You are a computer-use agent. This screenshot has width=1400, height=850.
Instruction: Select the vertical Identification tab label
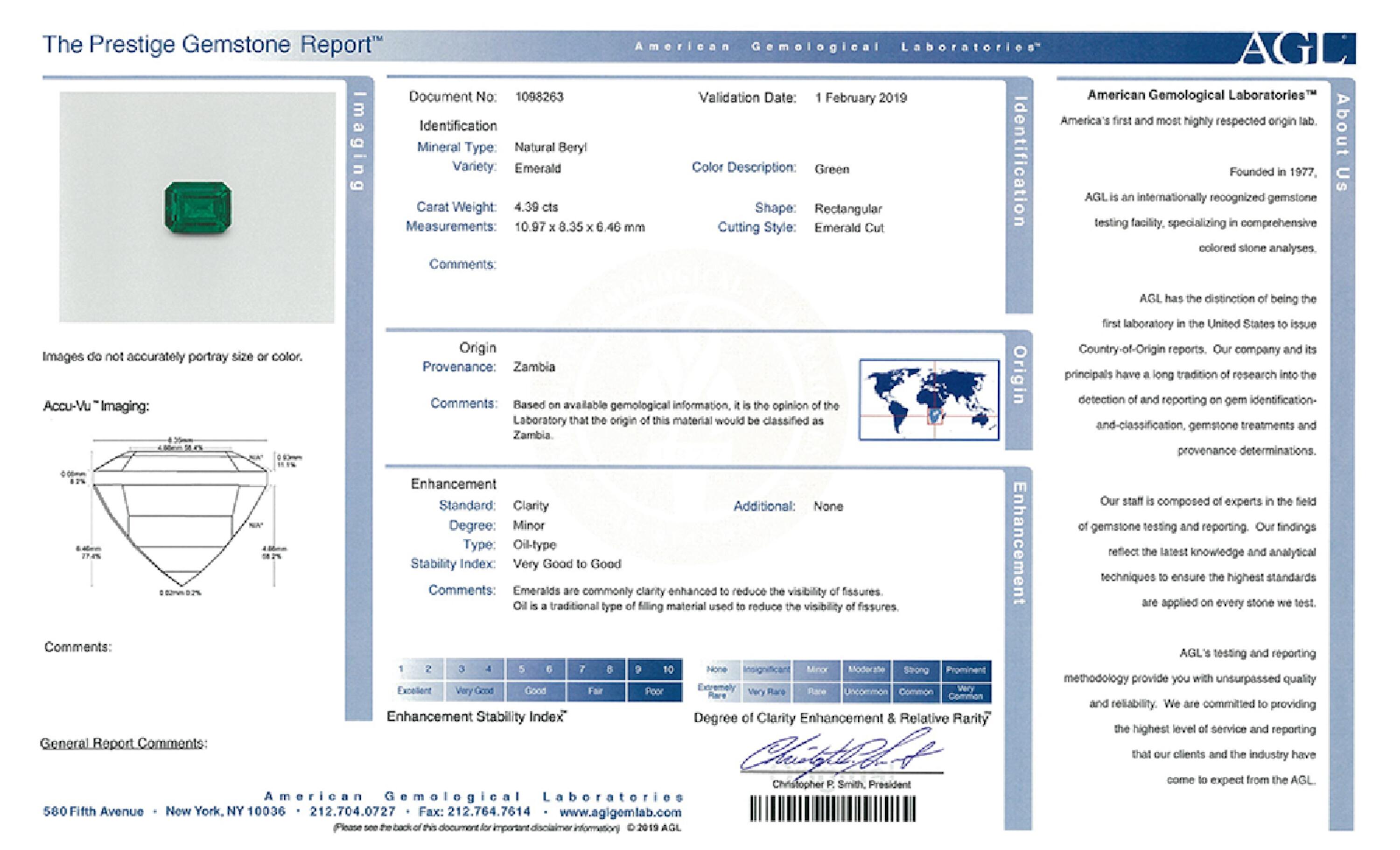(1020, 162)
